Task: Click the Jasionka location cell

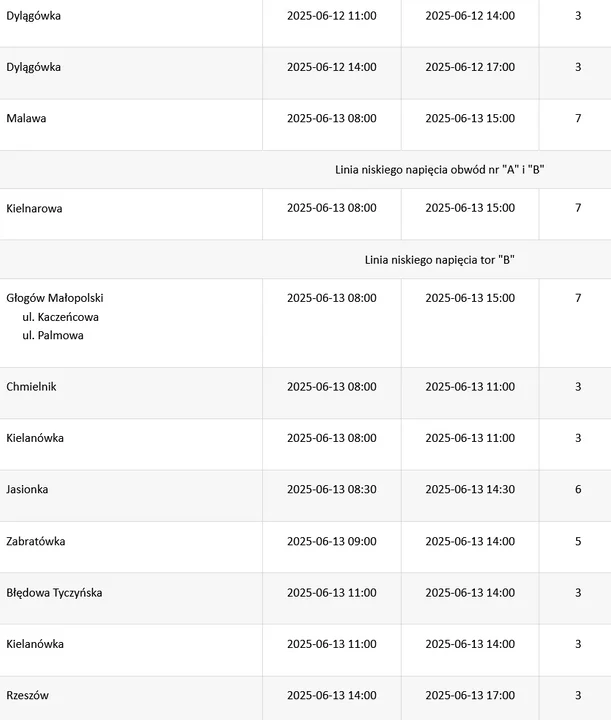Action: (x=27, y=489)
